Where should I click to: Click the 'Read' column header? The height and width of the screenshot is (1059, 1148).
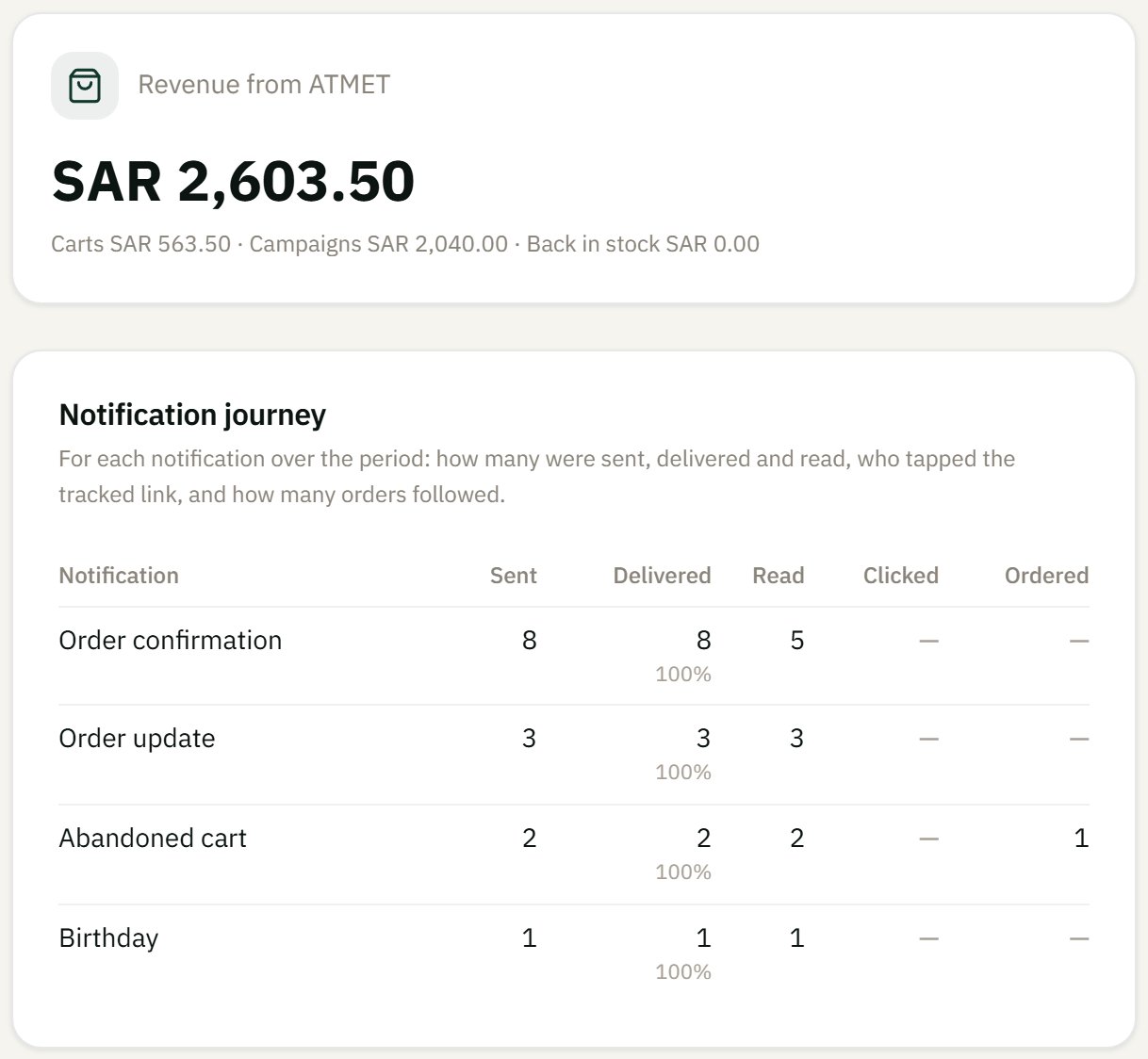tap(779, 576)
